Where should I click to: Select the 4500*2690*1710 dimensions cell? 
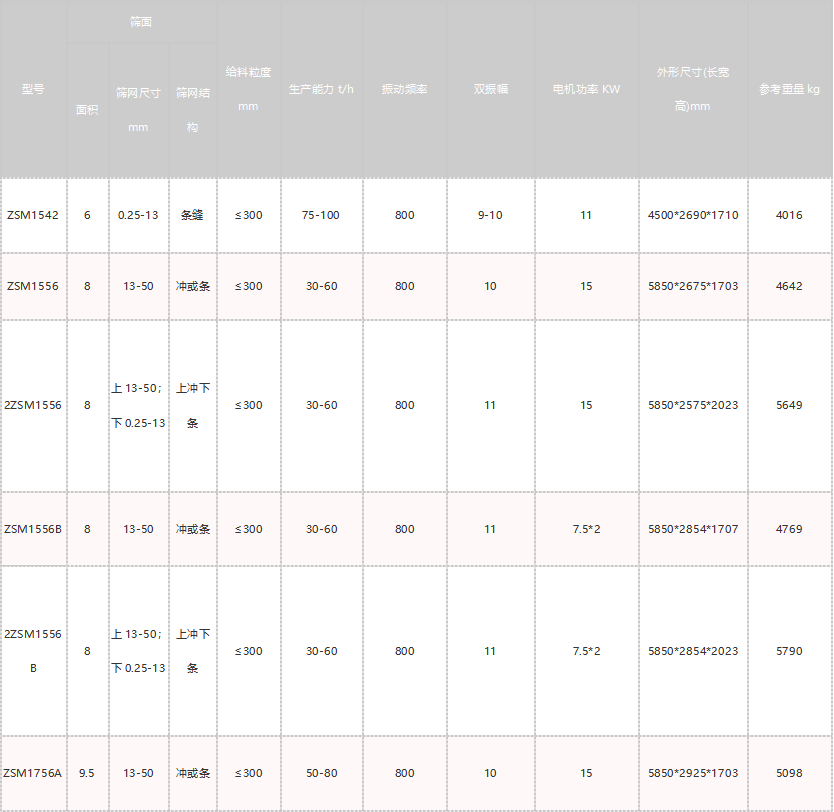pos(693,215)
